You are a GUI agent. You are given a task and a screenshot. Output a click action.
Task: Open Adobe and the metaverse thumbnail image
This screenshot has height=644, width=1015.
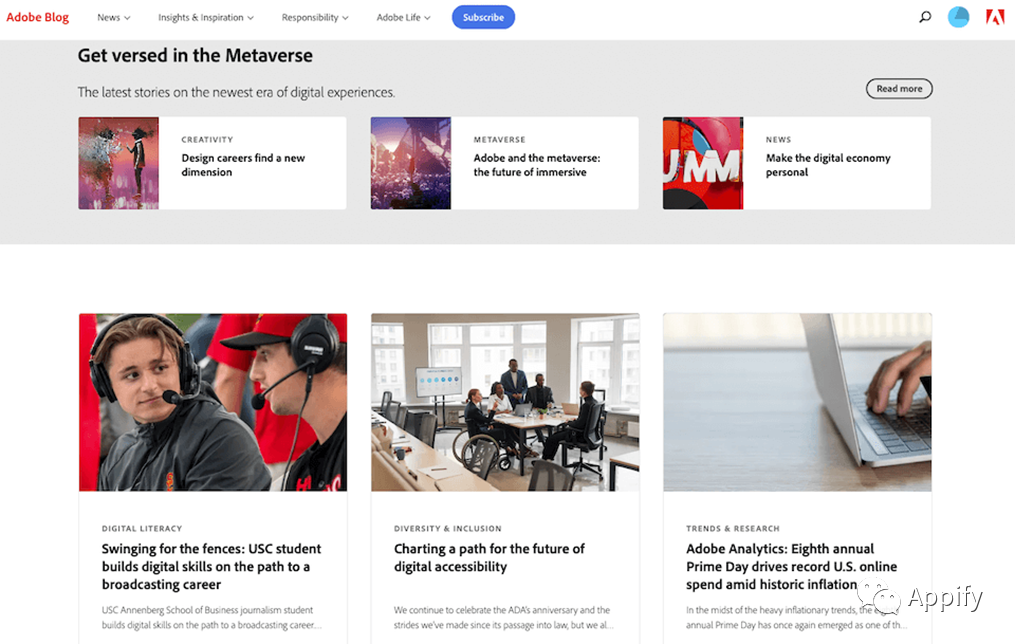click(x=410, y=163)
